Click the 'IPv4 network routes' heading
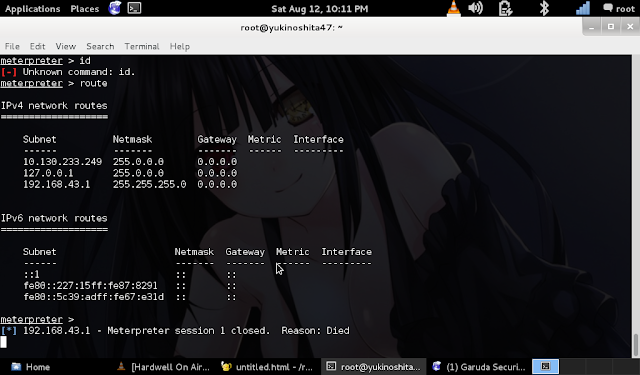The width and height of the screenshot is (640, 375). 54,106
